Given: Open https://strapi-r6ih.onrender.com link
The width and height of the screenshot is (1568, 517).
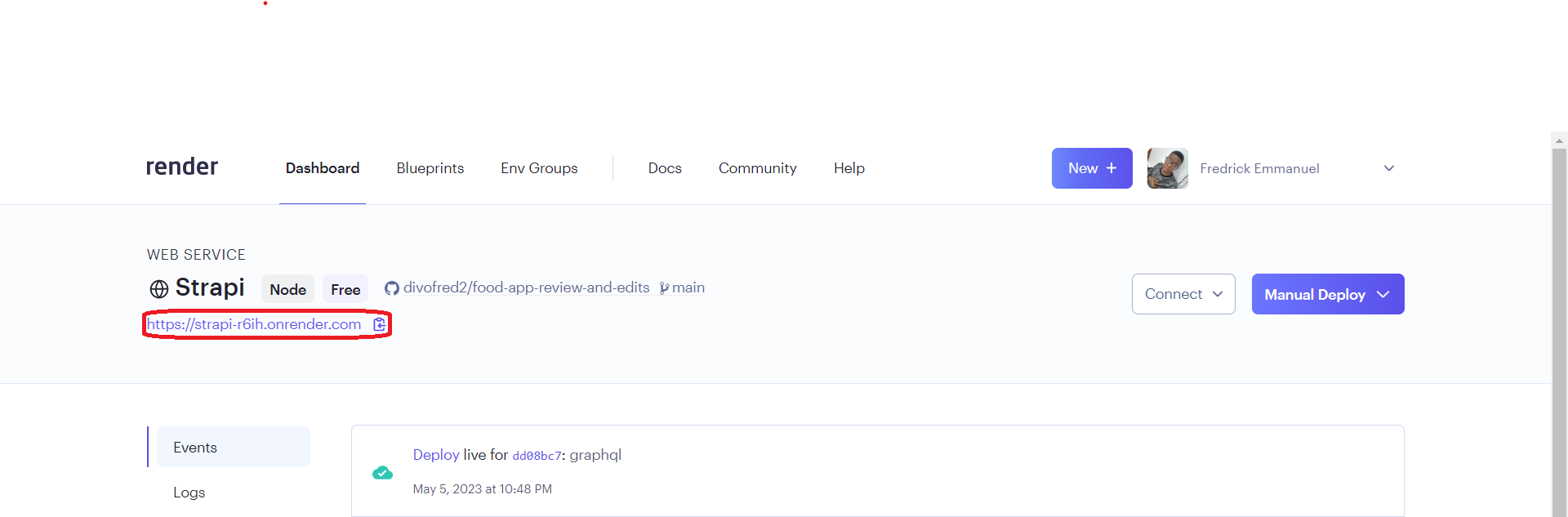Looking at the screenshot, I should [254, 324].
